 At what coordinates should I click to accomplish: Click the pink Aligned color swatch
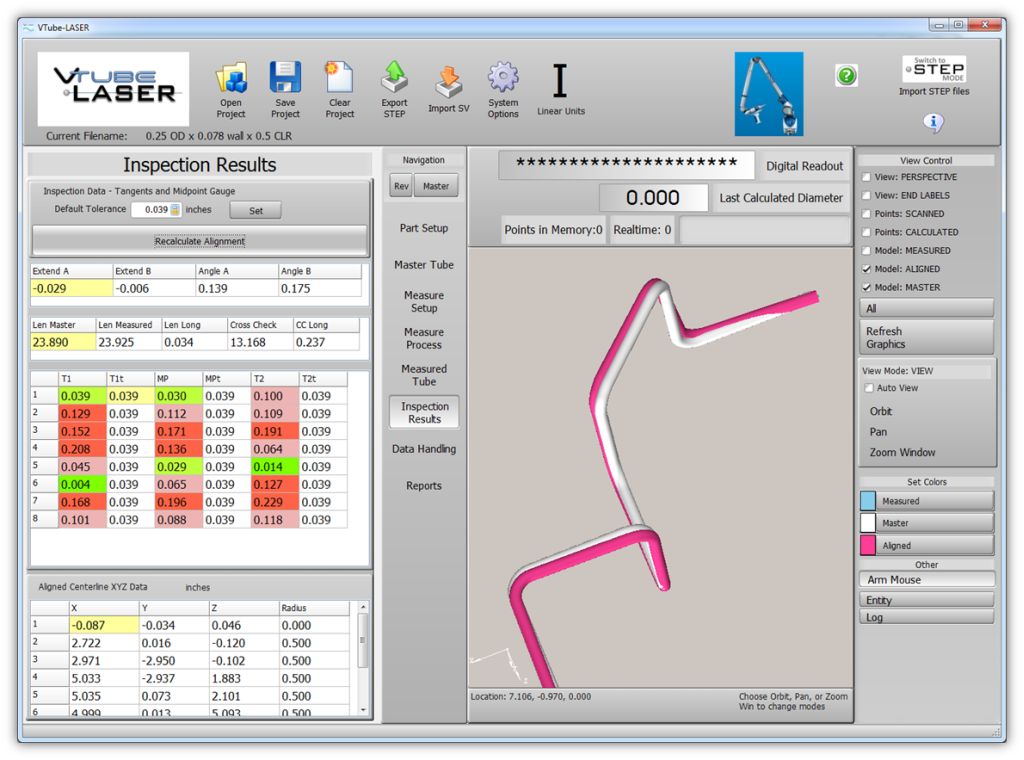(x=868, y=545)
